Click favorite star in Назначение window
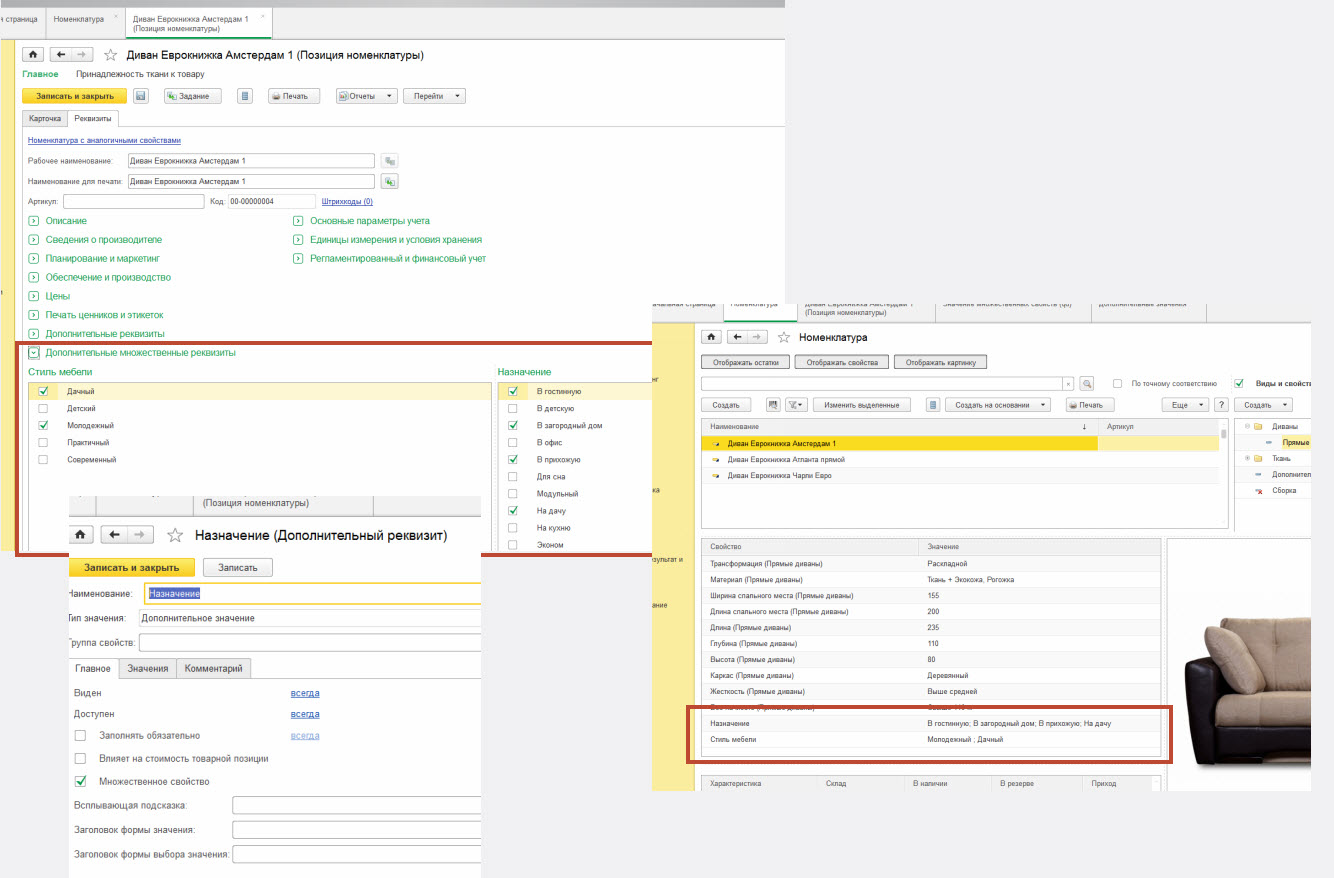The height and width of the screenshot is (878, 1334). pyautogui.click(x=175, y=535)
